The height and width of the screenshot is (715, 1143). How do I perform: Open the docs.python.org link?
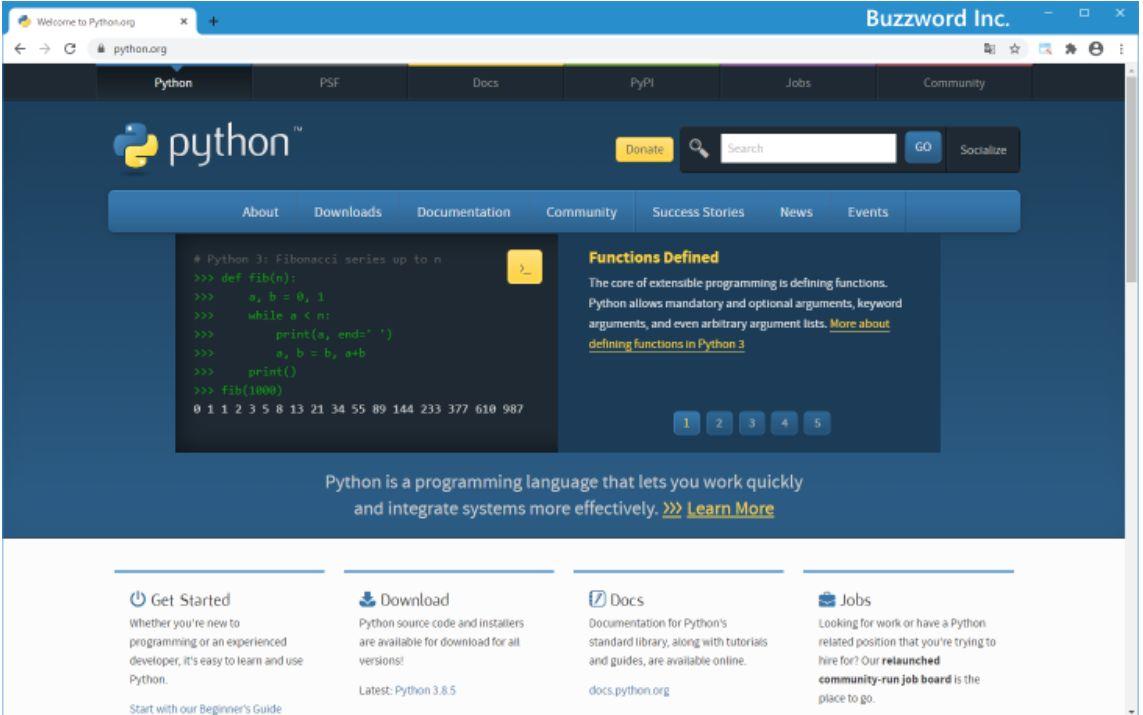click(x=629, y=690)
